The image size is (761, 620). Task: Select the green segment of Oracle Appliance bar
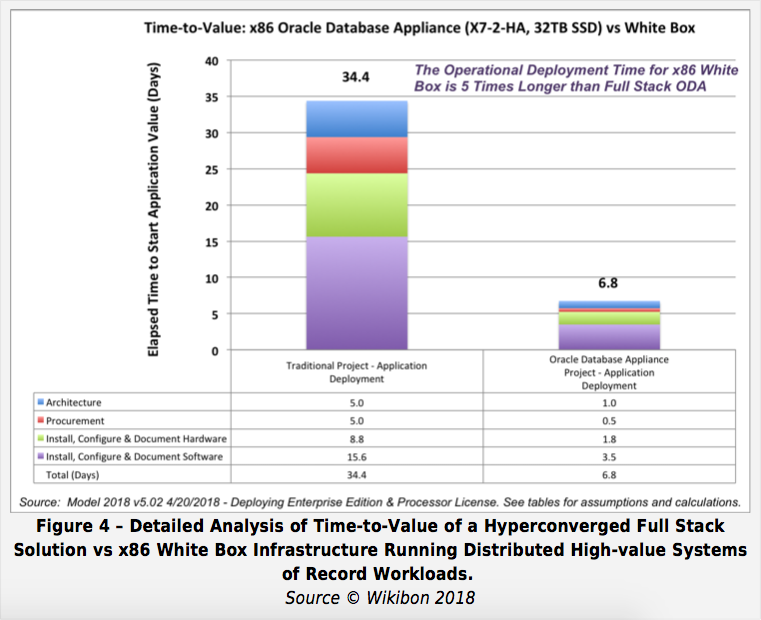(x=609, y=318)
